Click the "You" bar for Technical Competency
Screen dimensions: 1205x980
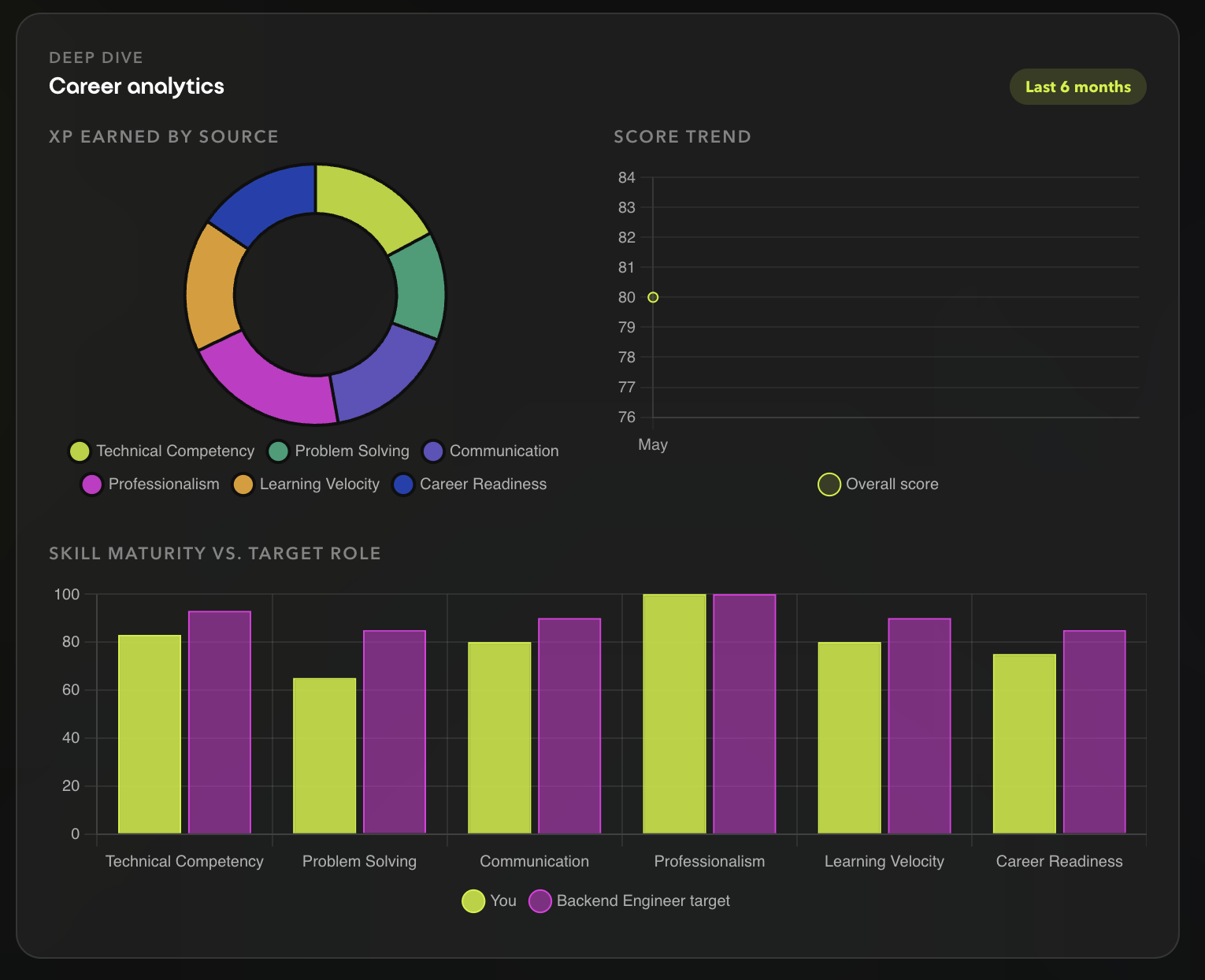point(150,734)
